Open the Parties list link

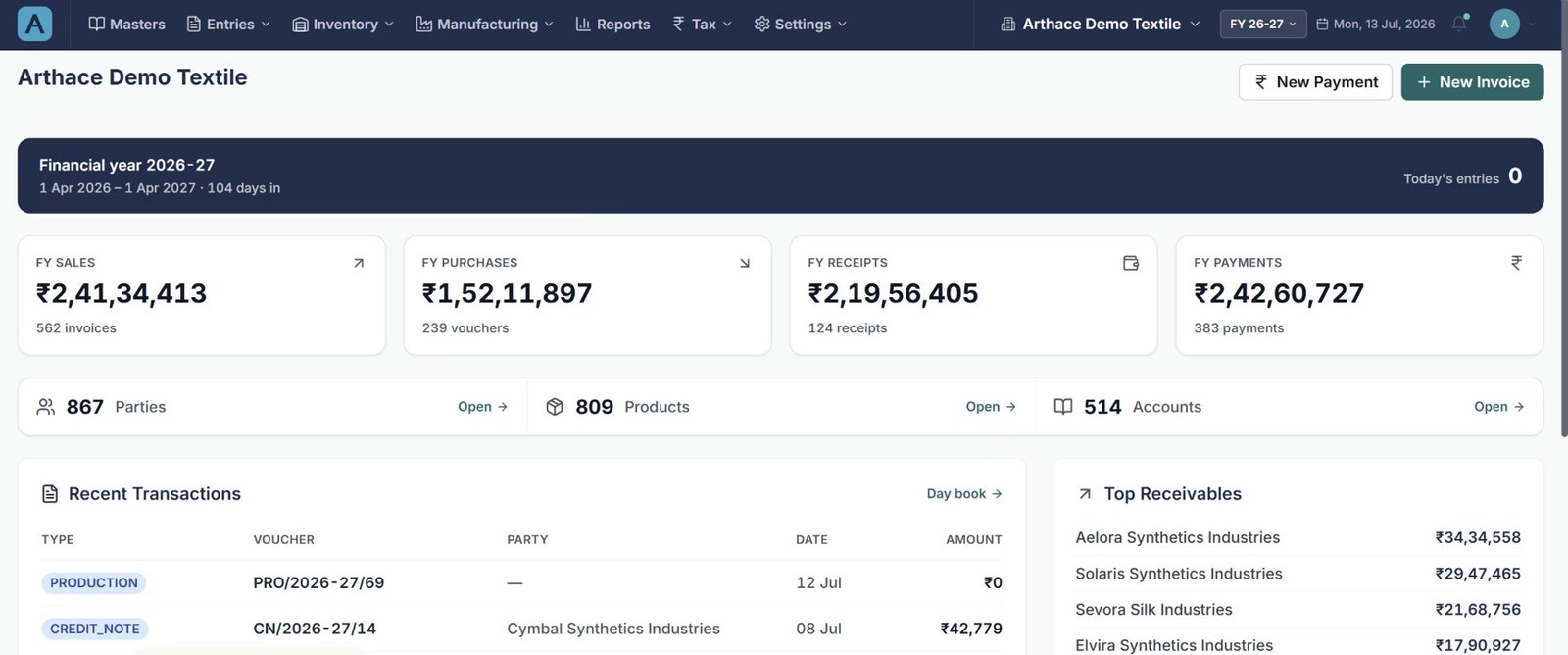[x=482, y=407]
